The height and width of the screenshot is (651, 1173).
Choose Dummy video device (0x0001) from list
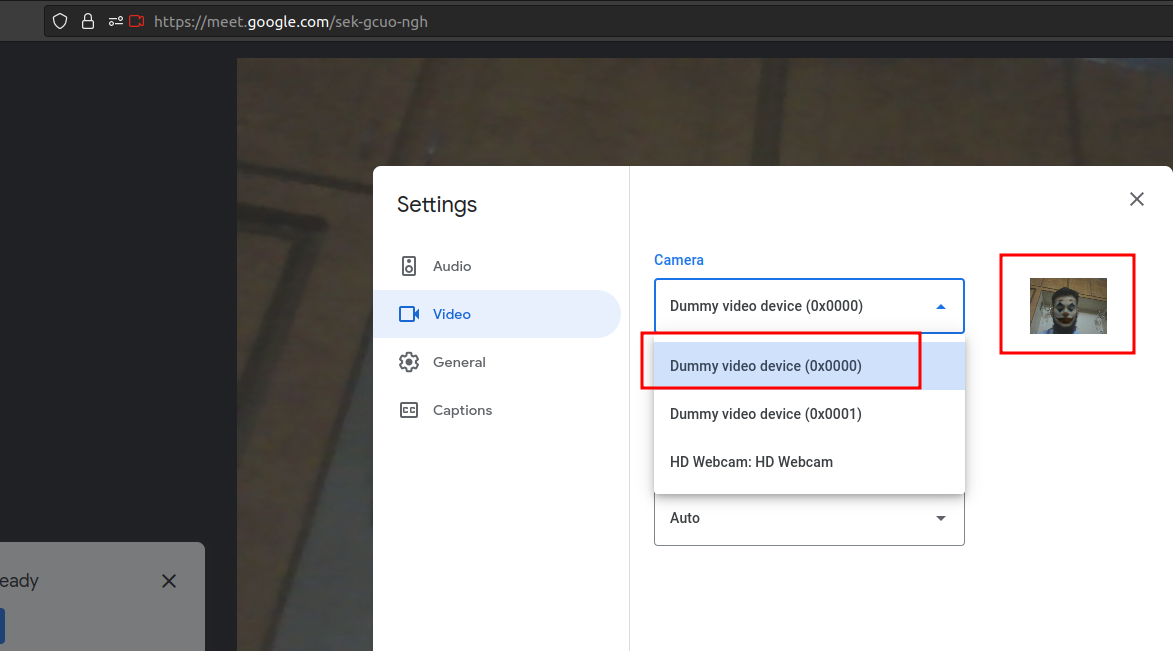click(766, 414)
